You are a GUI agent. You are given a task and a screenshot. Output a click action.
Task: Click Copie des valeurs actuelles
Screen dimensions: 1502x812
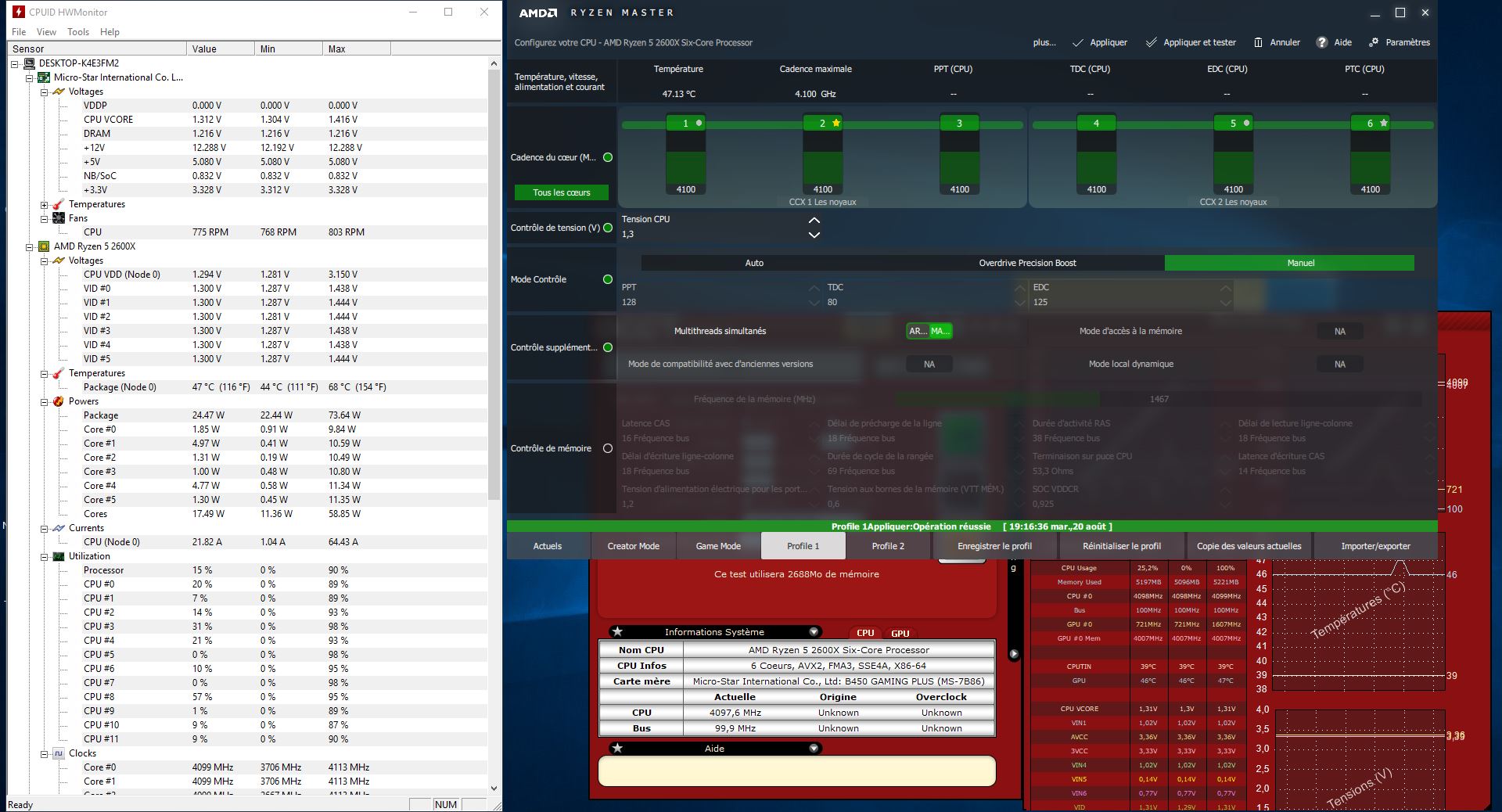[1249, 546]
